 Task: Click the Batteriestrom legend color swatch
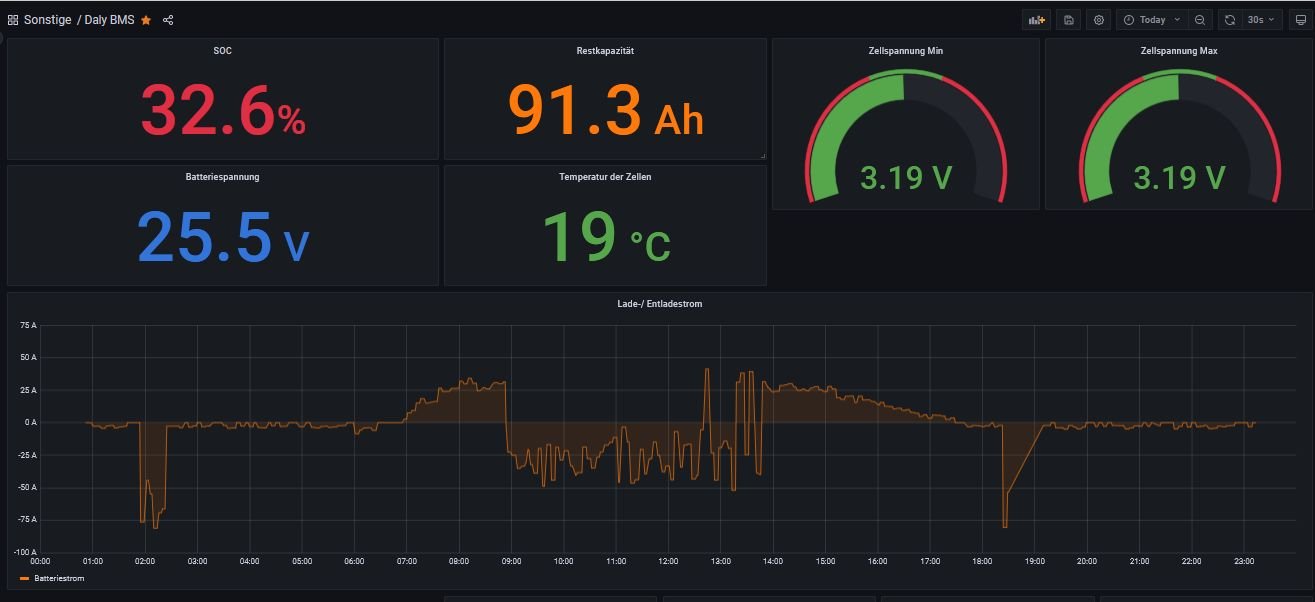point(25,578)
